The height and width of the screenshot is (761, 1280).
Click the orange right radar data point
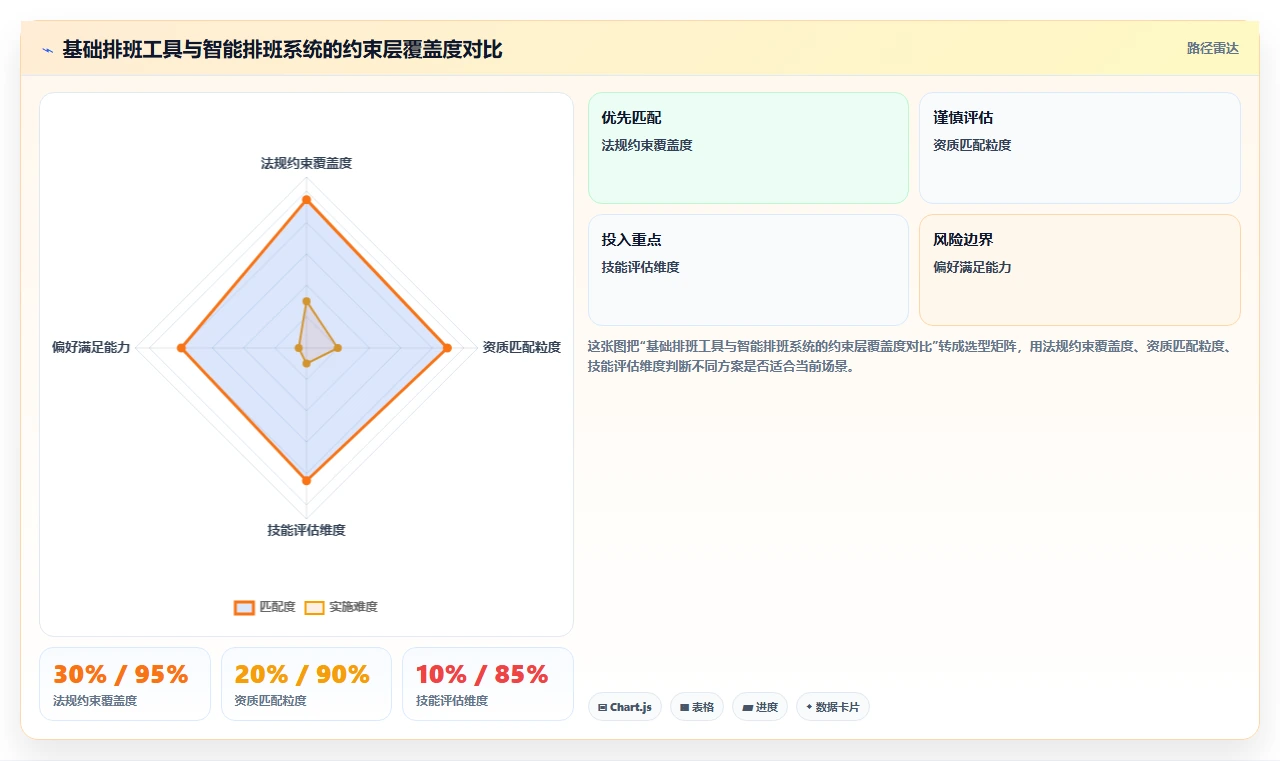pos(447,348)
